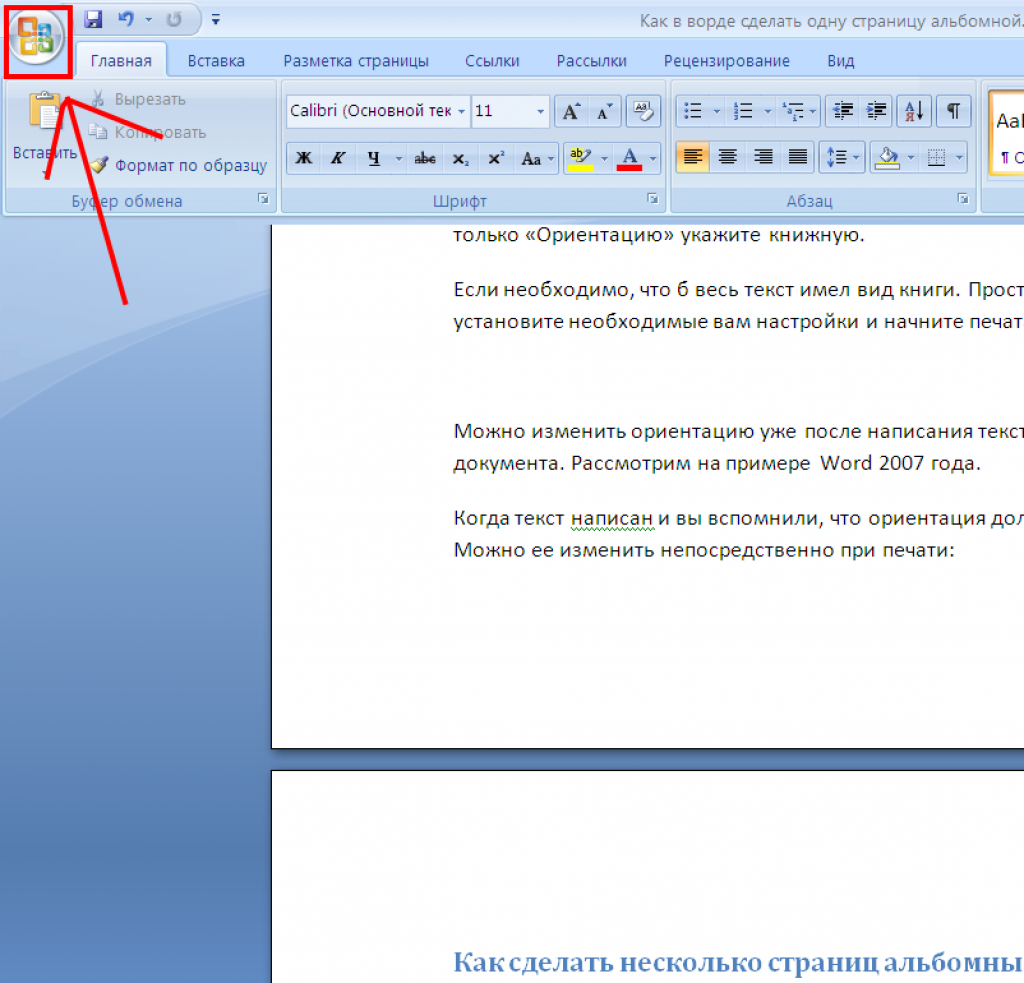Clear formatting with eraser icon
Image resolution: width=1024 pixels, height=983 pixels.
pyautogui.click(x=643, y=111)
